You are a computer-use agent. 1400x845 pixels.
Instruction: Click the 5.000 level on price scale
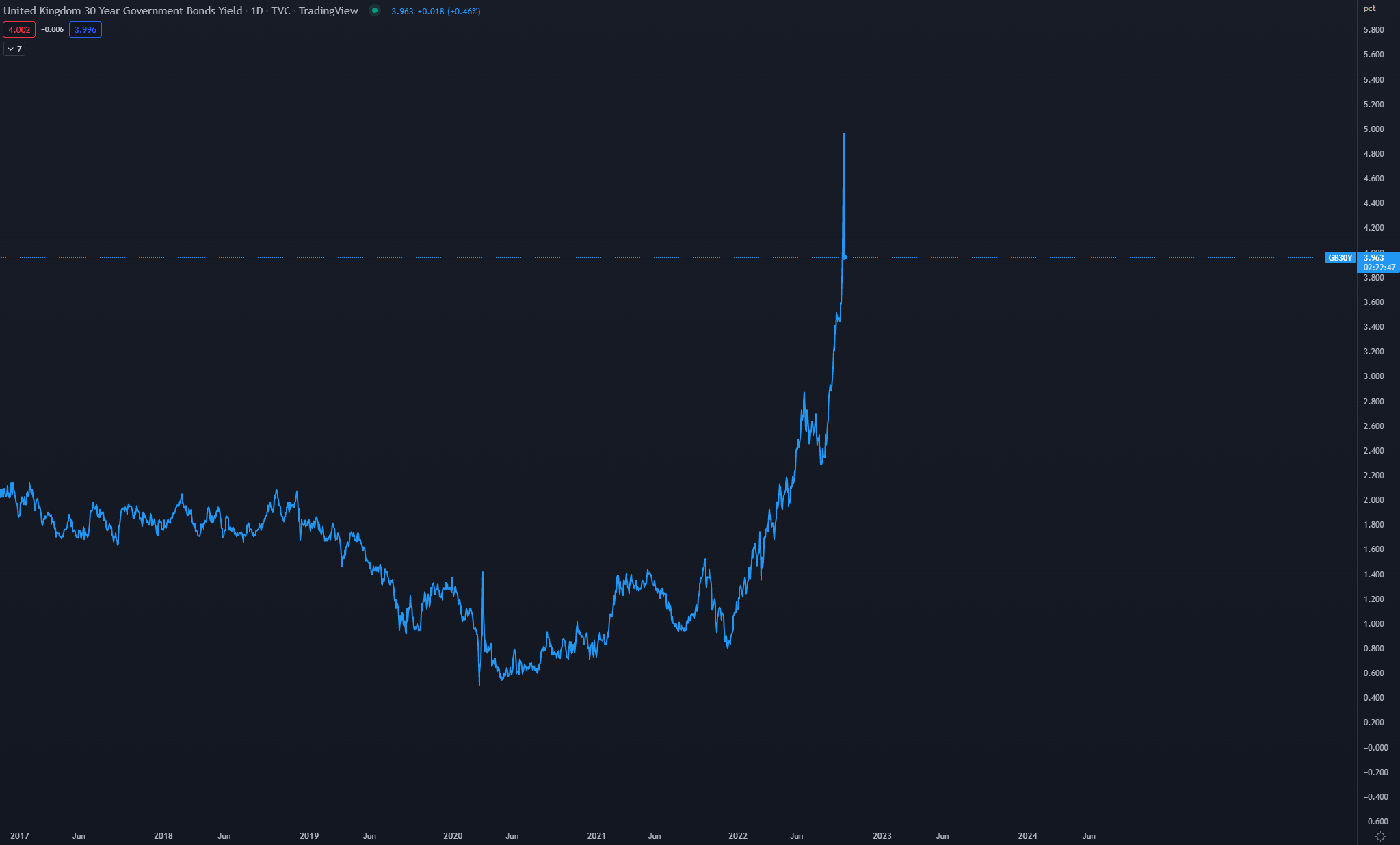click(1373, 129)
